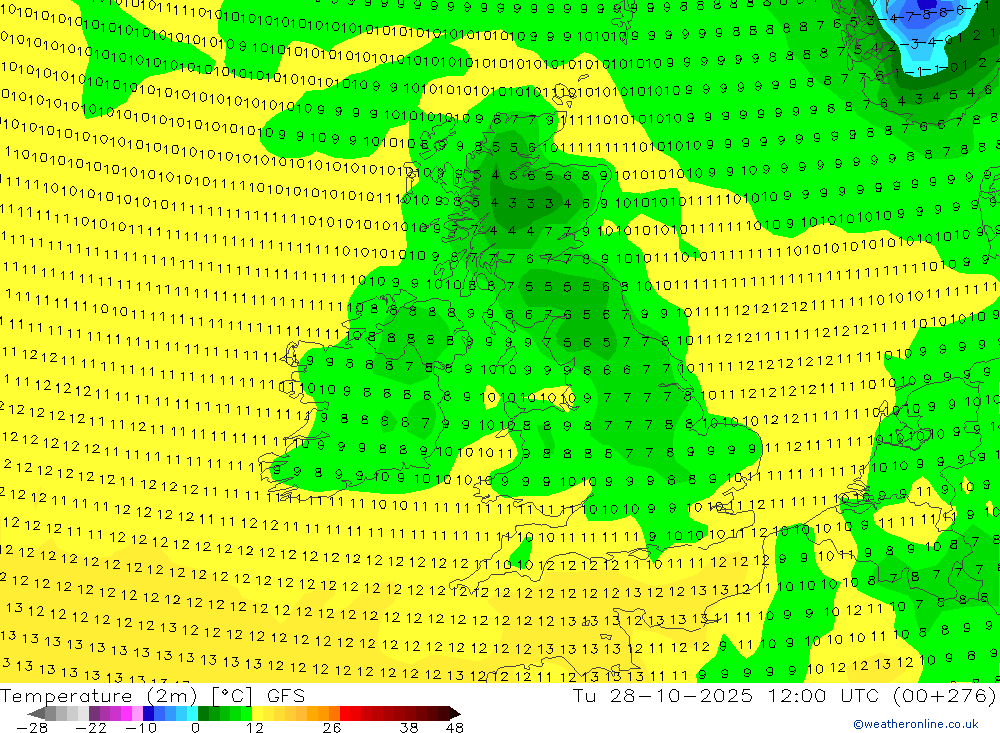1000x733 pixels.
Task: Click the 0 legend label
Action: (196, 728)
